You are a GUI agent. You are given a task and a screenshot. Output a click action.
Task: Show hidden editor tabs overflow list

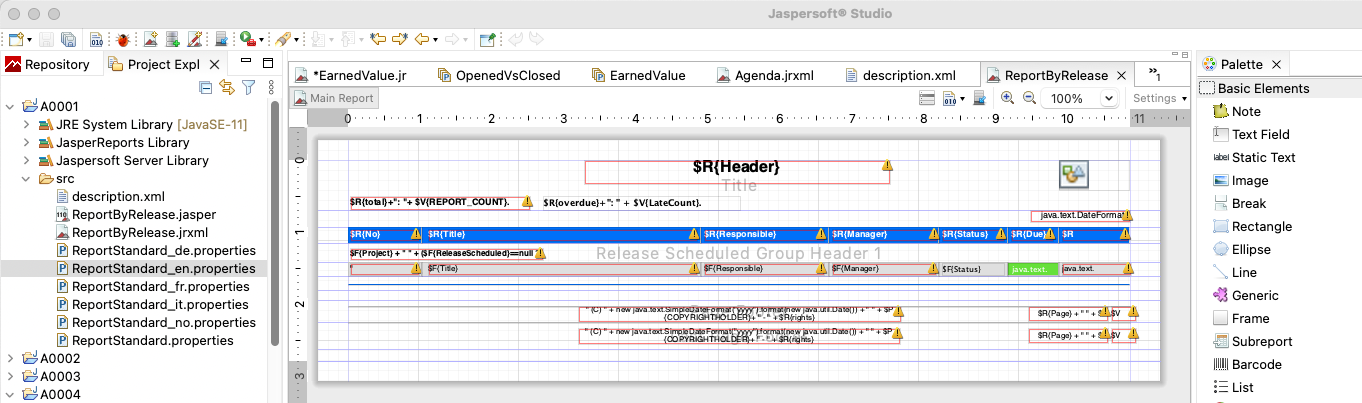1154,75
